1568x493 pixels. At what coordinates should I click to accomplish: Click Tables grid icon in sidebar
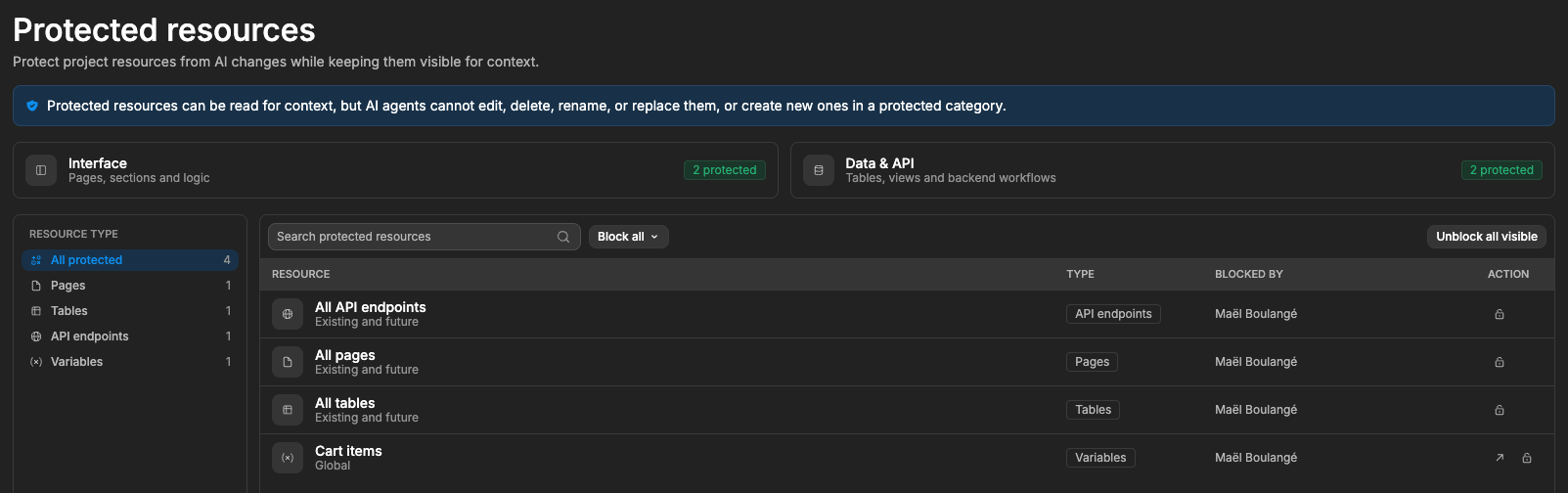tap(36, 311)
